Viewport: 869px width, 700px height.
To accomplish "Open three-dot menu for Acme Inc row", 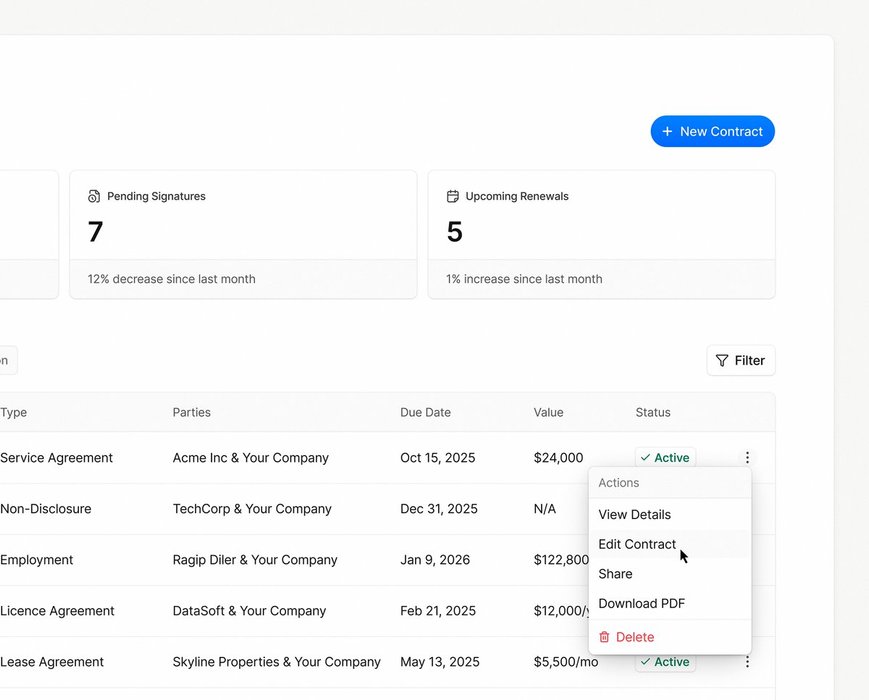I will pos(747,458).
